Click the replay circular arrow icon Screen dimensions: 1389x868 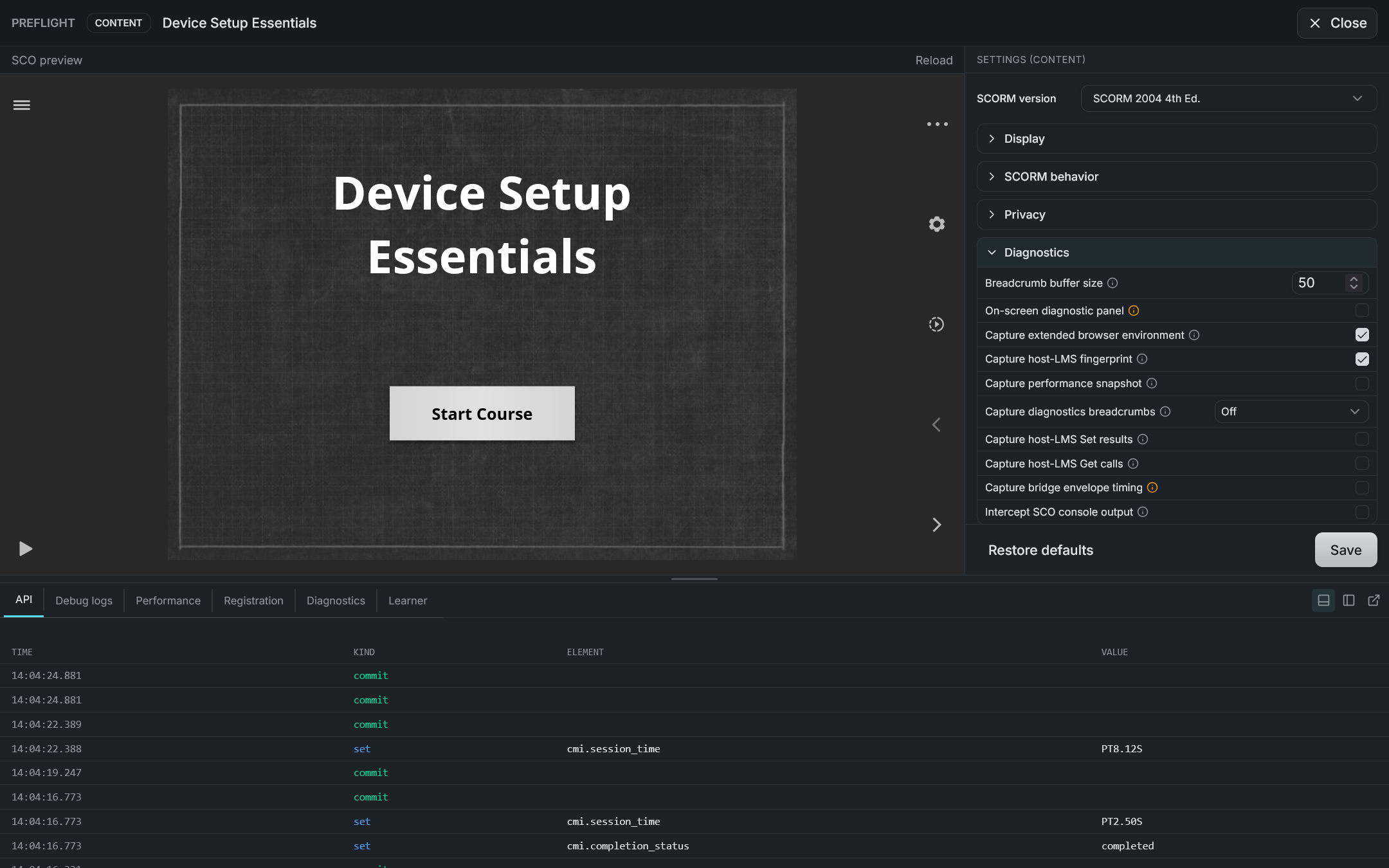click(x=937, y=325)
